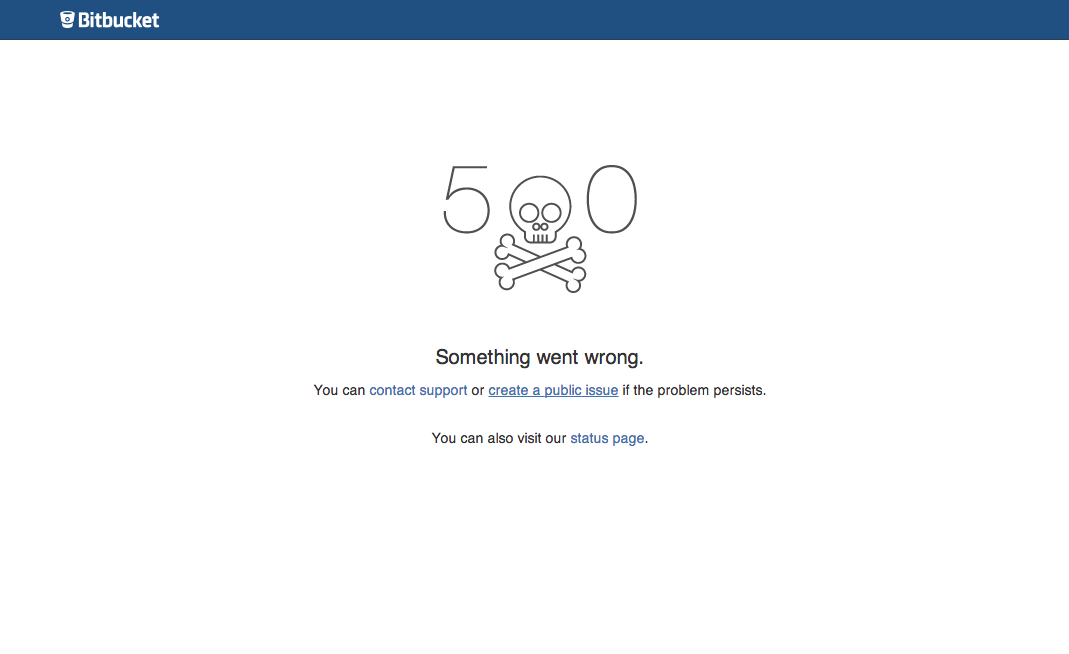Viewport: 1069px width, 654px height.
Task: Click the large digit 5 in the error graphic
Action: click(x=466, y=199)
